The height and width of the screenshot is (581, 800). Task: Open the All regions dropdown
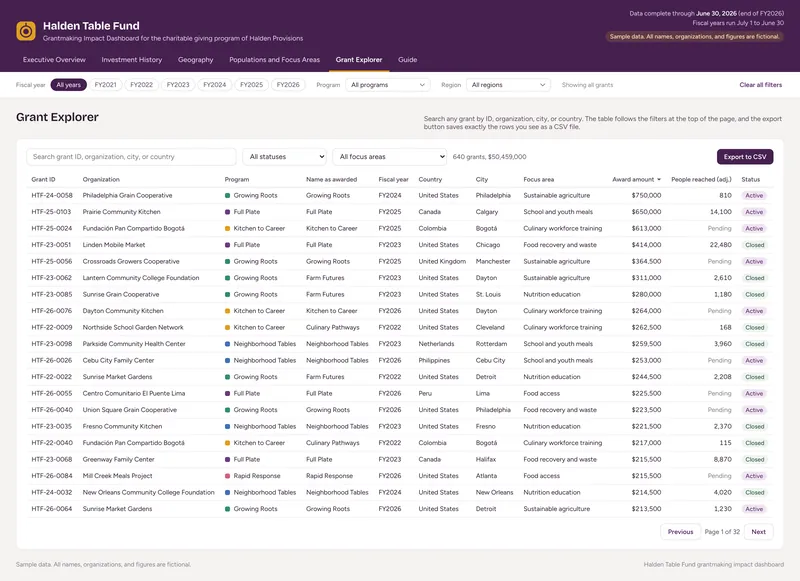pyautogui.click(x=508, y=85)
